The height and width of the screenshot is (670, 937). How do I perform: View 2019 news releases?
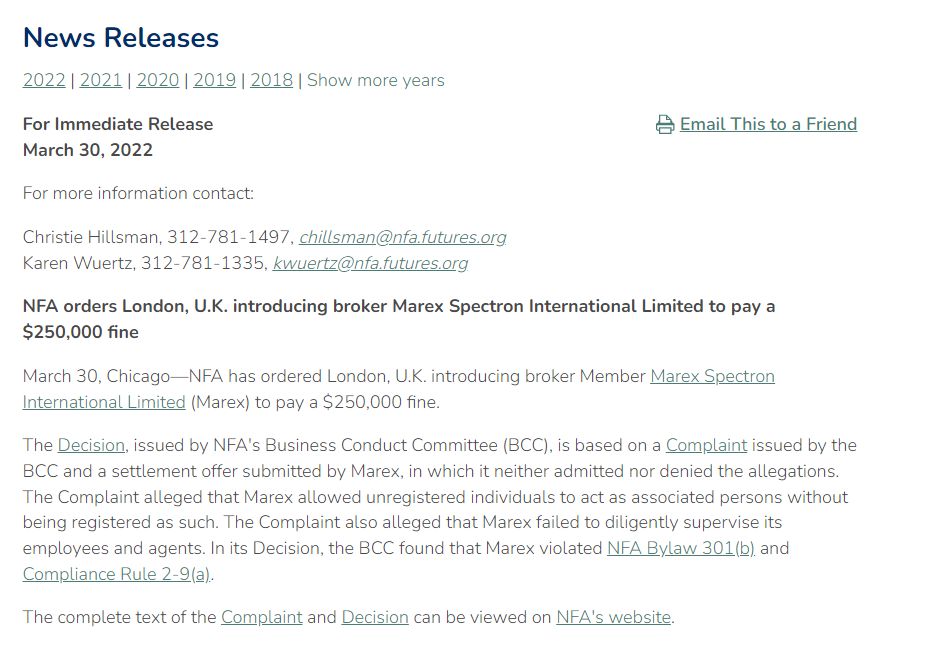(215, 81)
